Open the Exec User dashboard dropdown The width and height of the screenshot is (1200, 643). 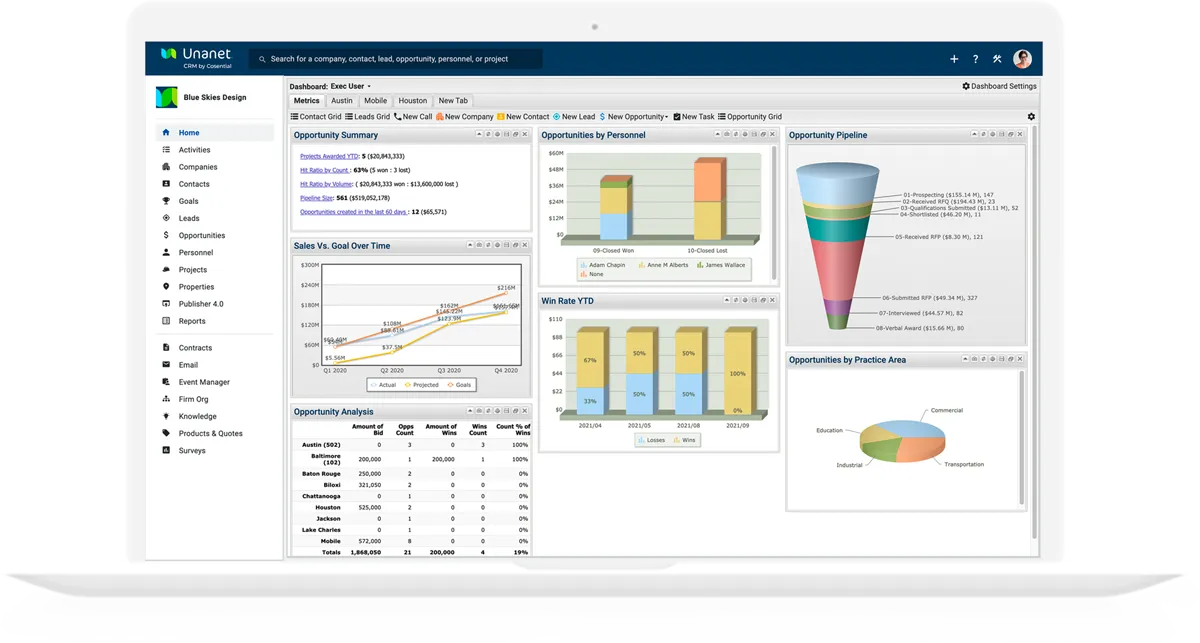pos(351,87)
